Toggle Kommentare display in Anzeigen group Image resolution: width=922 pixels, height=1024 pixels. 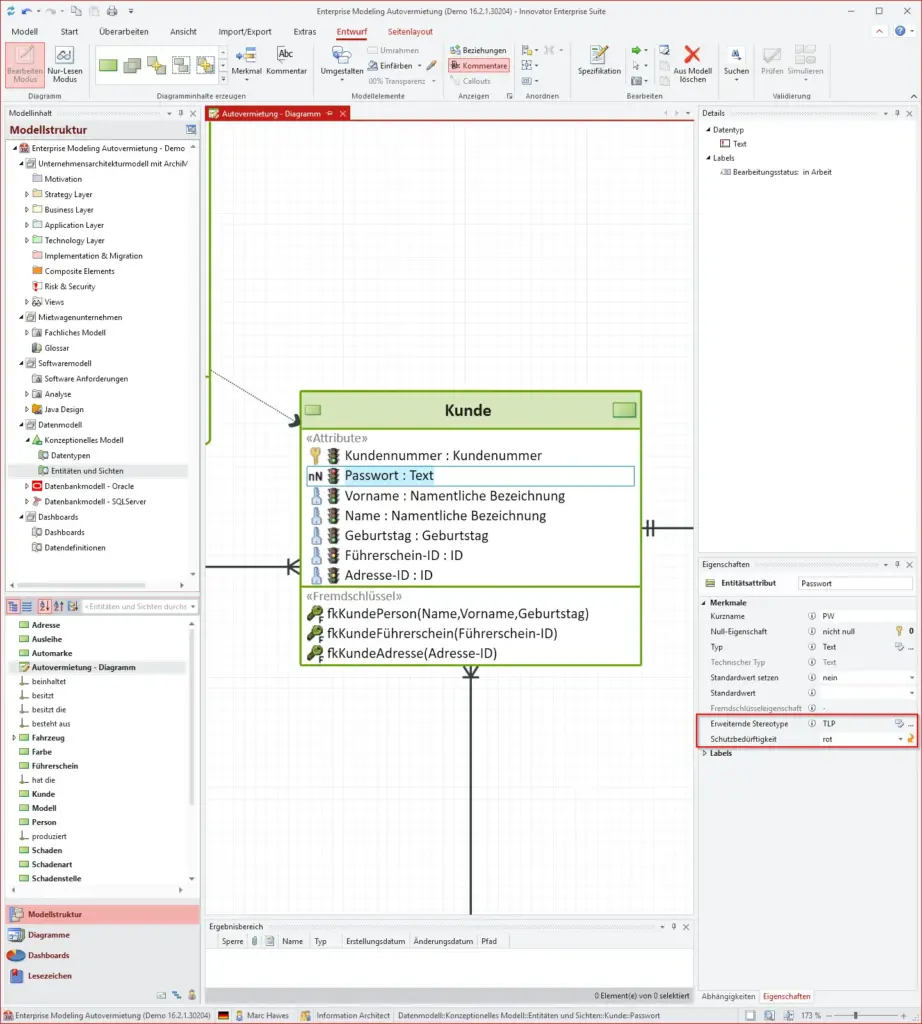point(479,66)
